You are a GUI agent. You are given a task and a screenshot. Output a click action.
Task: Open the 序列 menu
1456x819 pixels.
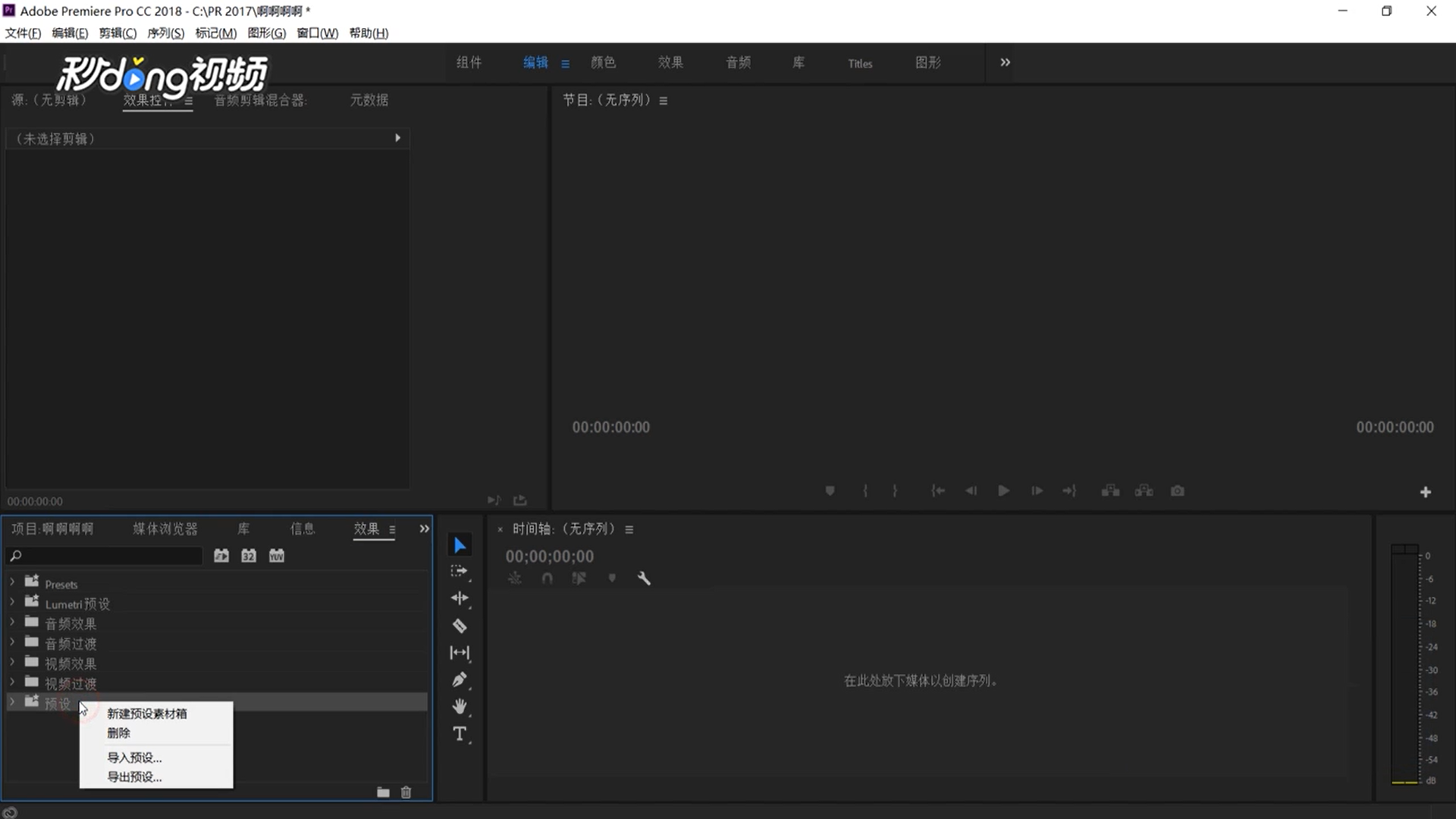(x=165, y=33)
